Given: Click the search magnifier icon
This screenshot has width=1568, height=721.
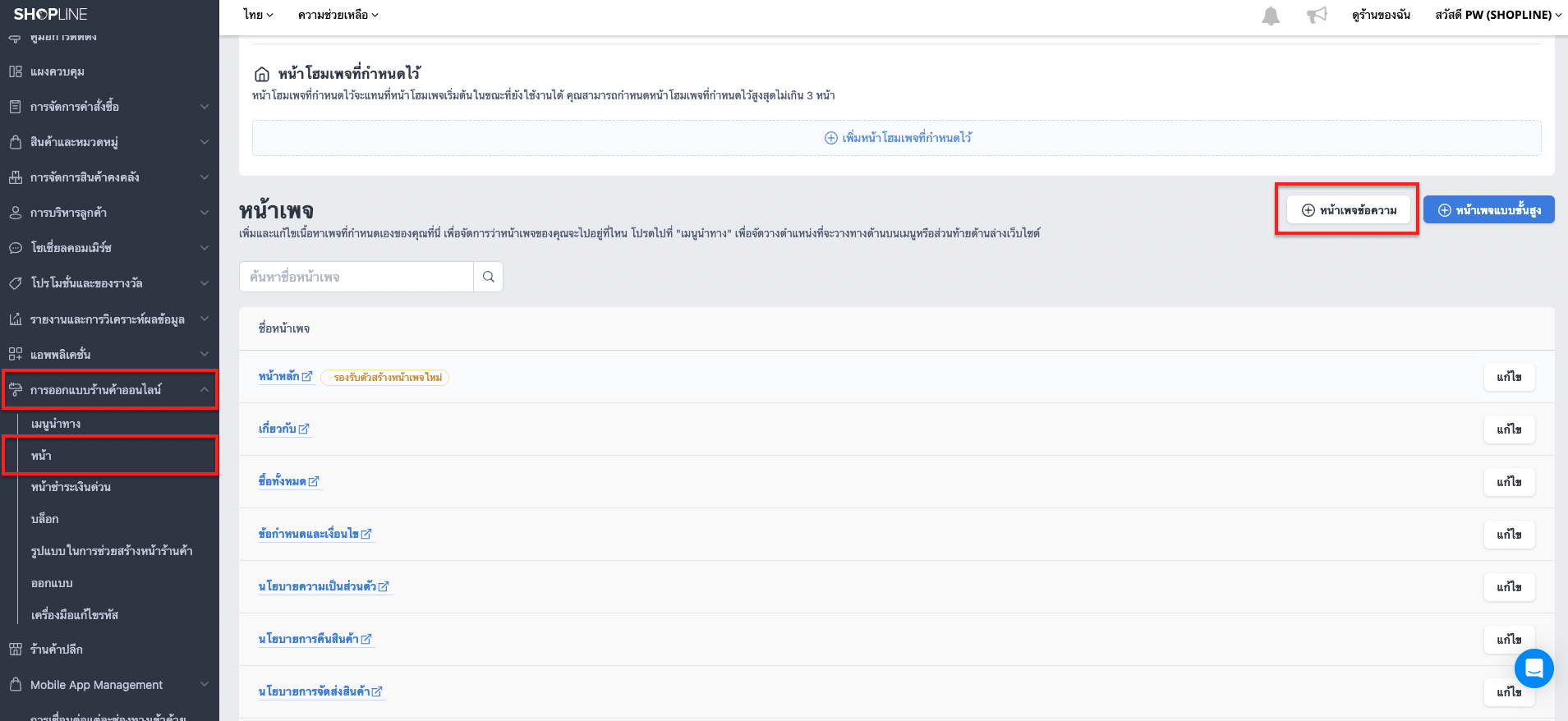Looking at the screenshot, I should pyautogui.click(x=489, y=277).
